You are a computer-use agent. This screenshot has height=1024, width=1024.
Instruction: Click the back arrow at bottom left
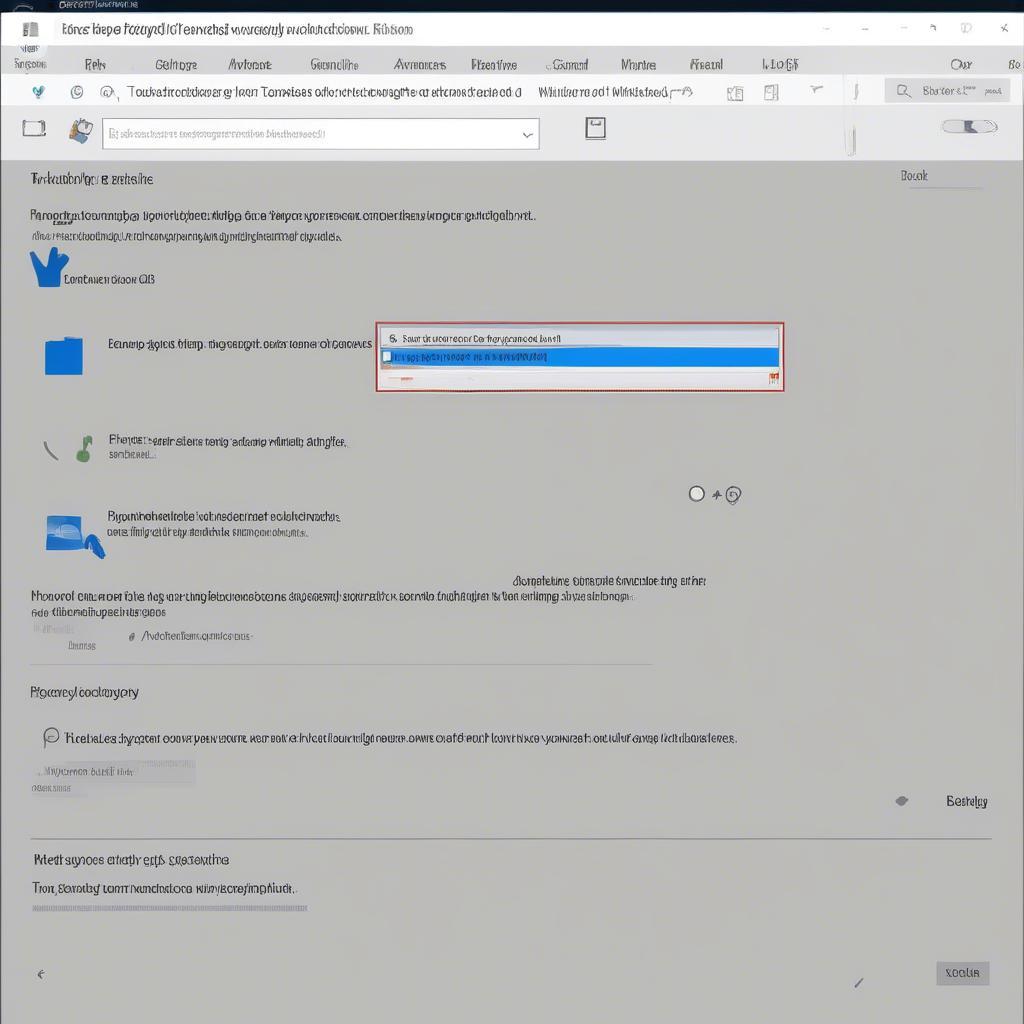tap(41, 974)
